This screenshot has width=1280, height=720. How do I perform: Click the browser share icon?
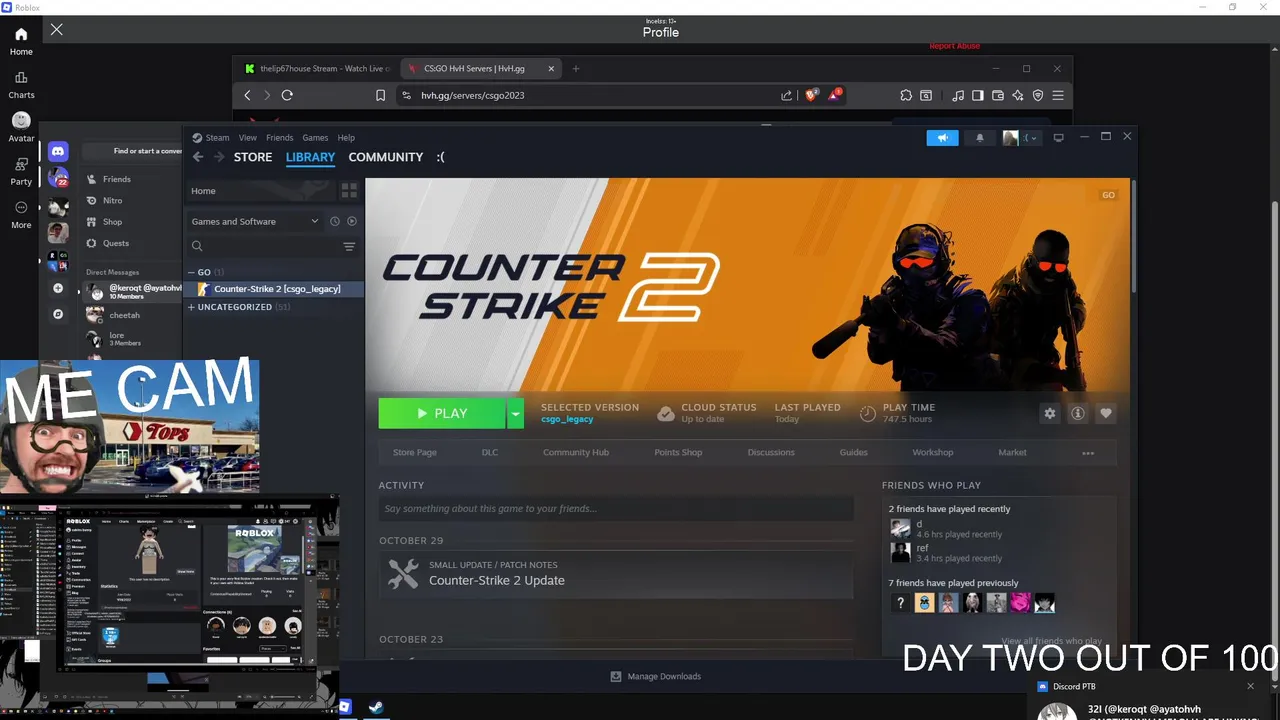[x=787, y=95]
